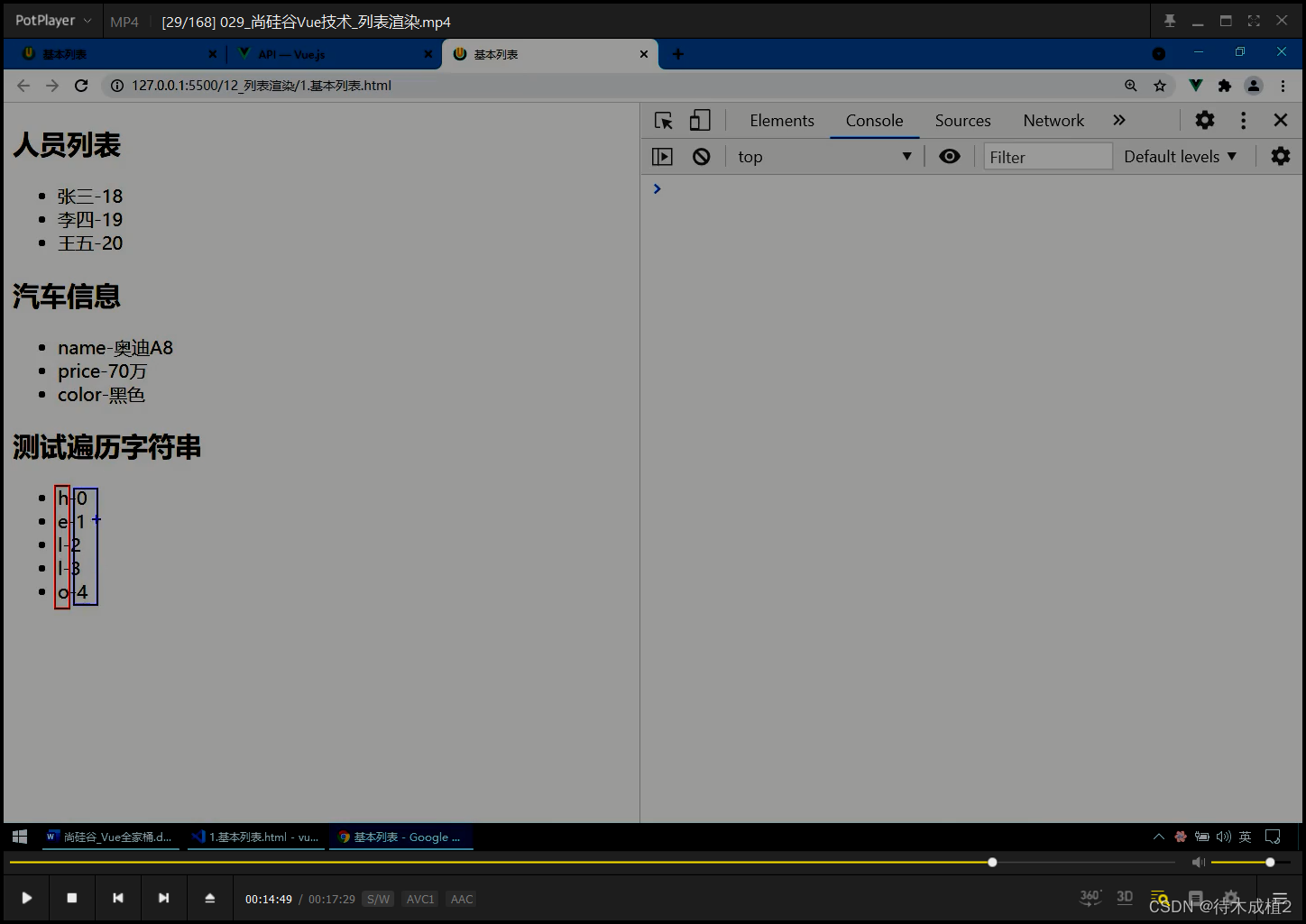Skip to previous file in playlist
The height and width of the screenshot is (924, 1306).
118,898
